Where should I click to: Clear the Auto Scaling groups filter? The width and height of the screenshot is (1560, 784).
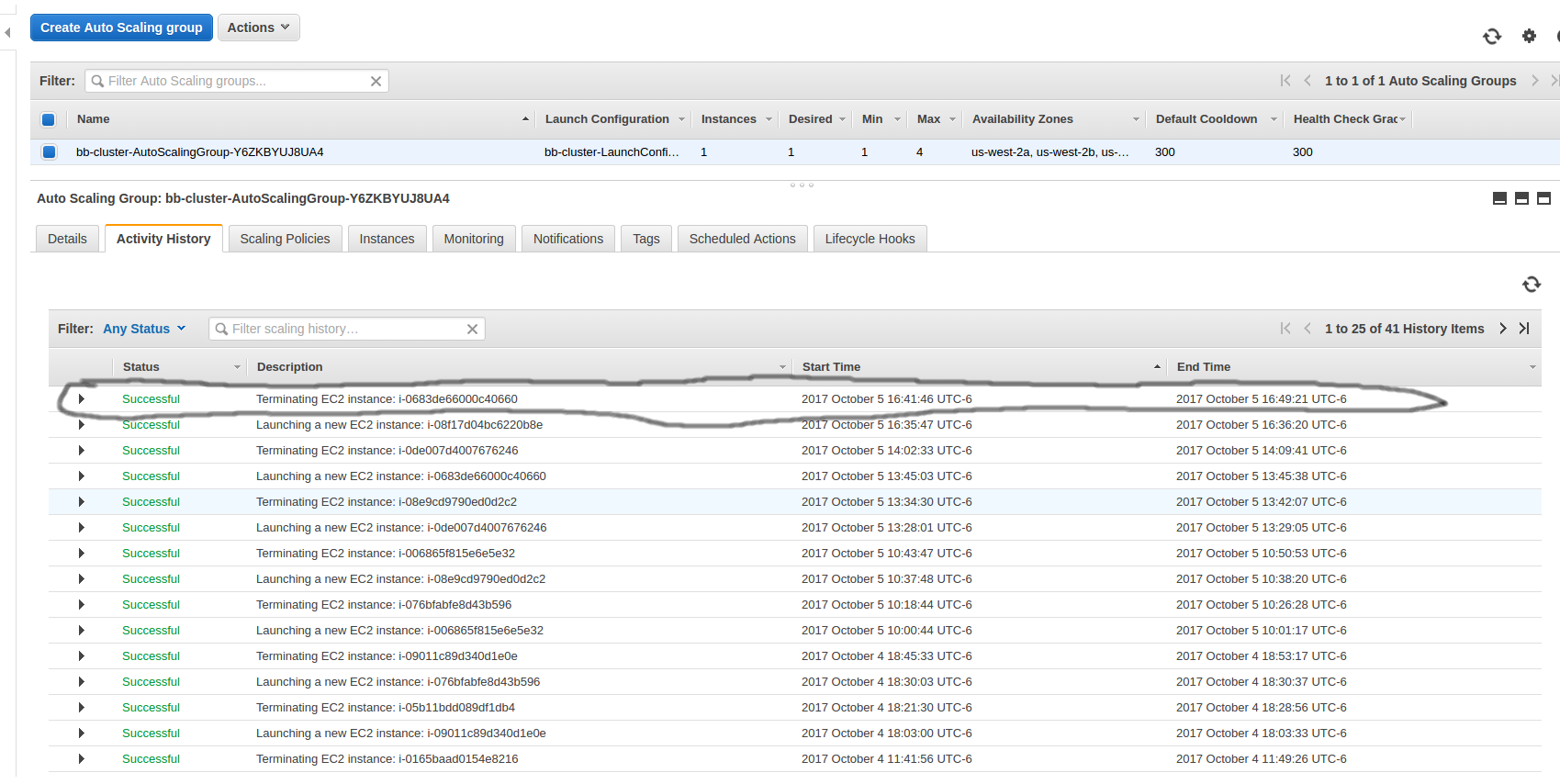[376, 81]
